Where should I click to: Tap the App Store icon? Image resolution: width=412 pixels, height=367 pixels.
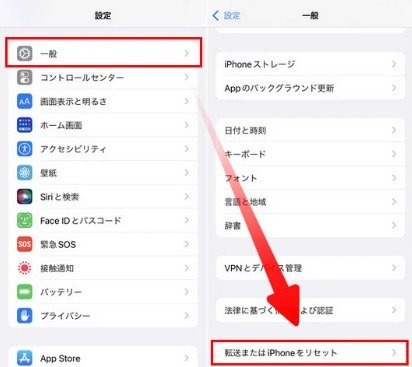click(x=25, y=358)
